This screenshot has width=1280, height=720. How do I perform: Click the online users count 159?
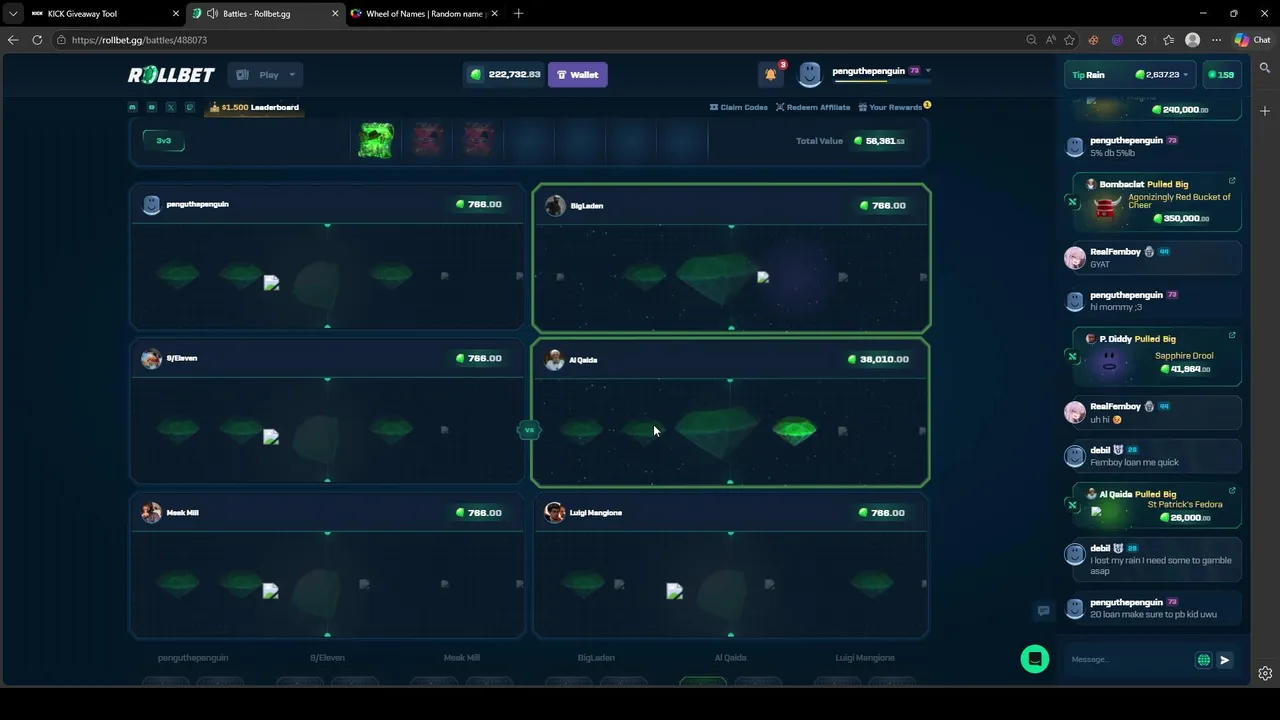(1220, 75)
